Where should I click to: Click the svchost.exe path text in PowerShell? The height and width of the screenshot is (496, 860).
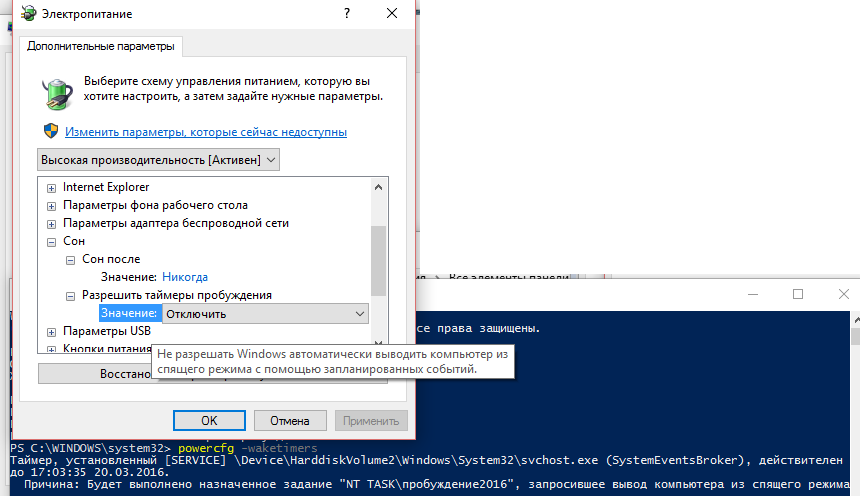point(416,460)
